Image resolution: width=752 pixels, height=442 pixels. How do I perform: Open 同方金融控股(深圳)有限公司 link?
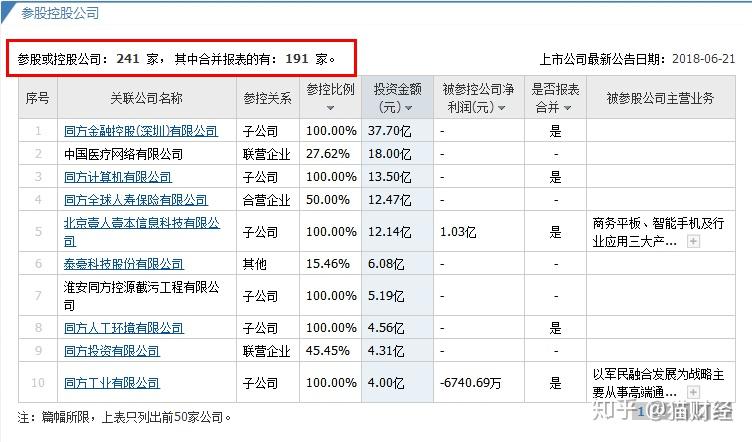coord(141,131)
